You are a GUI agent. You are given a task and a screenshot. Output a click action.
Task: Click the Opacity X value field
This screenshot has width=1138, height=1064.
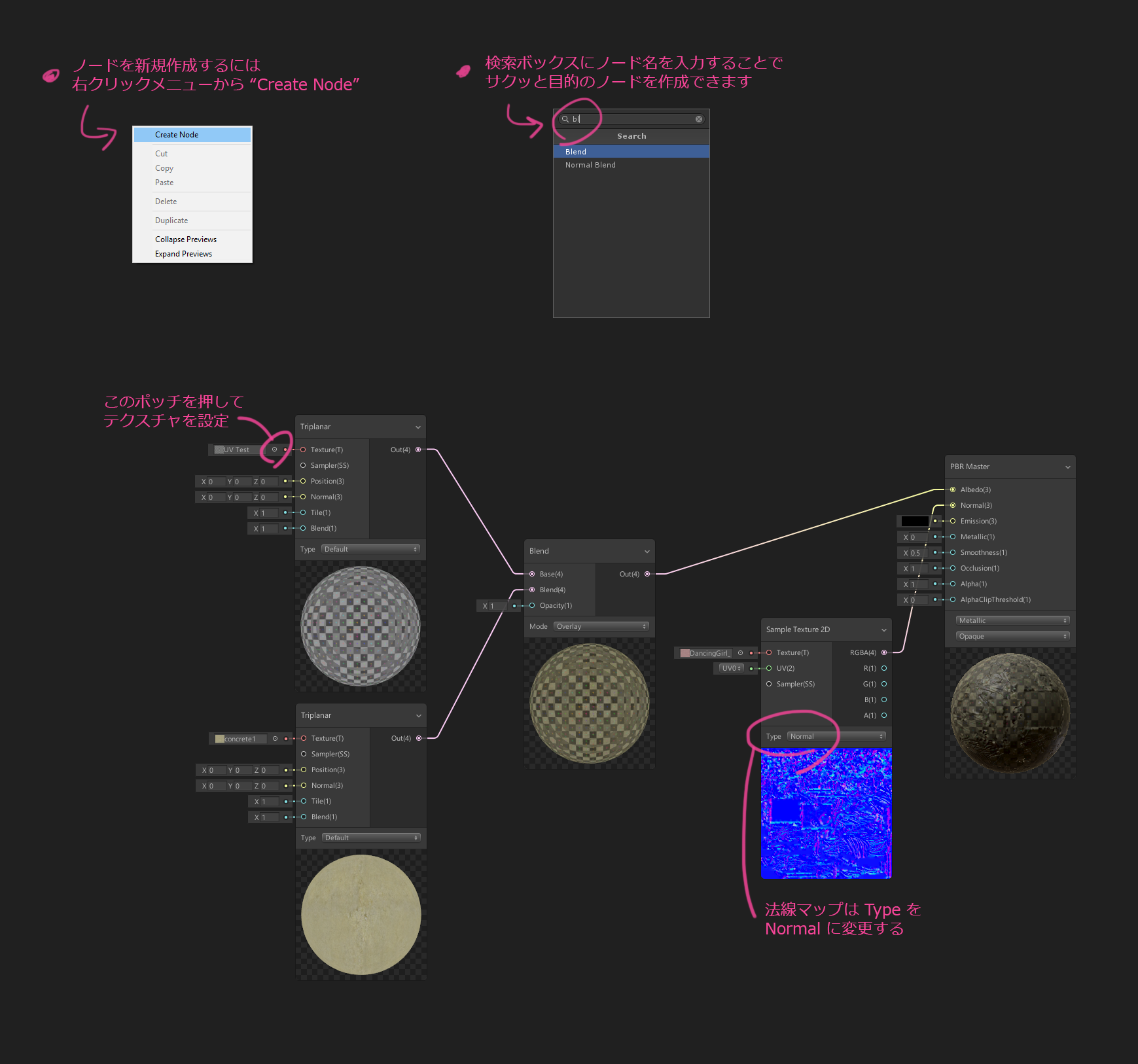coord(493,606)
